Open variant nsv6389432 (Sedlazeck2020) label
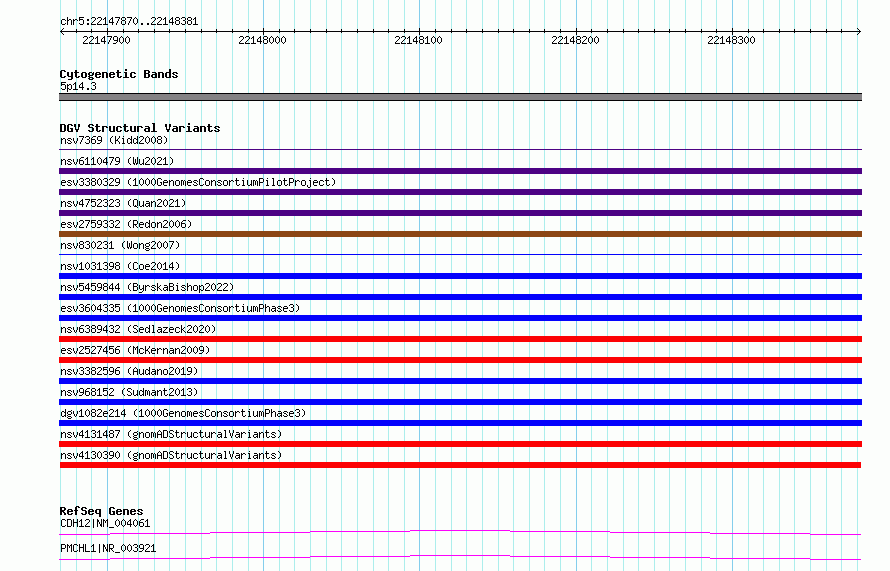Viewport: 890px width, 571px height. (x=138, y=329)
